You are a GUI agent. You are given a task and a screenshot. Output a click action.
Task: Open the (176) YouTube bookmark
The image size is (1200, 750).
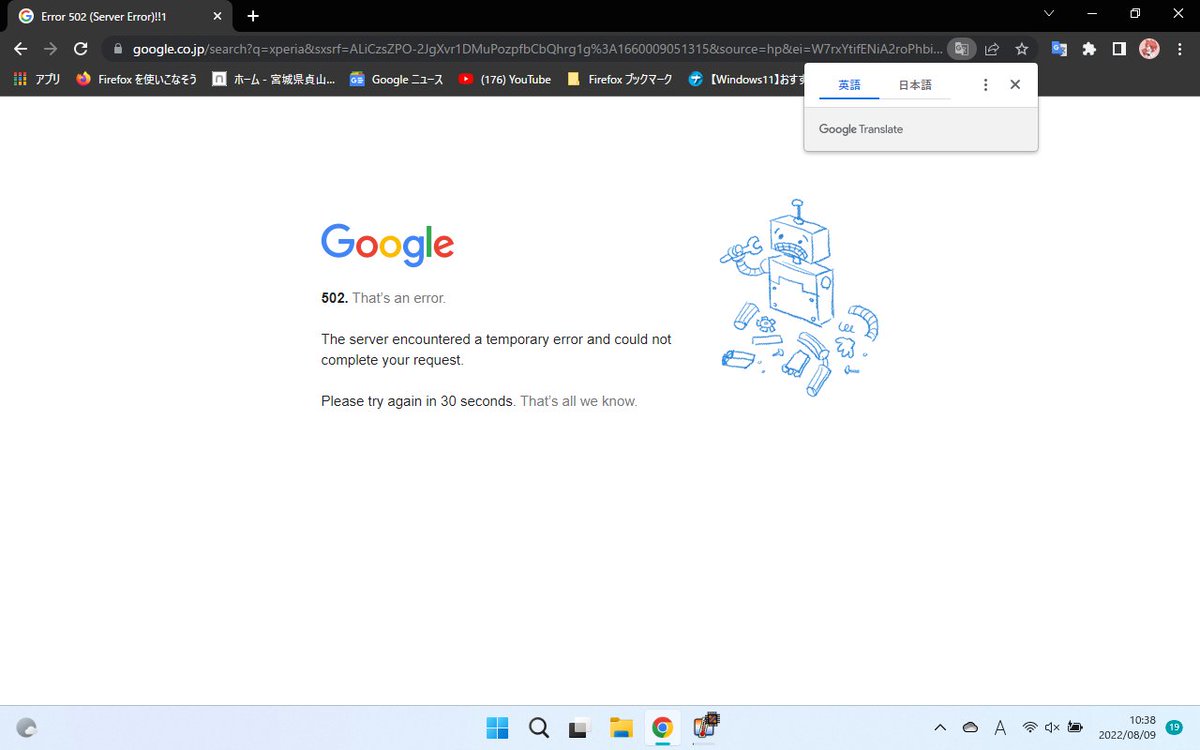pos(505,79)
